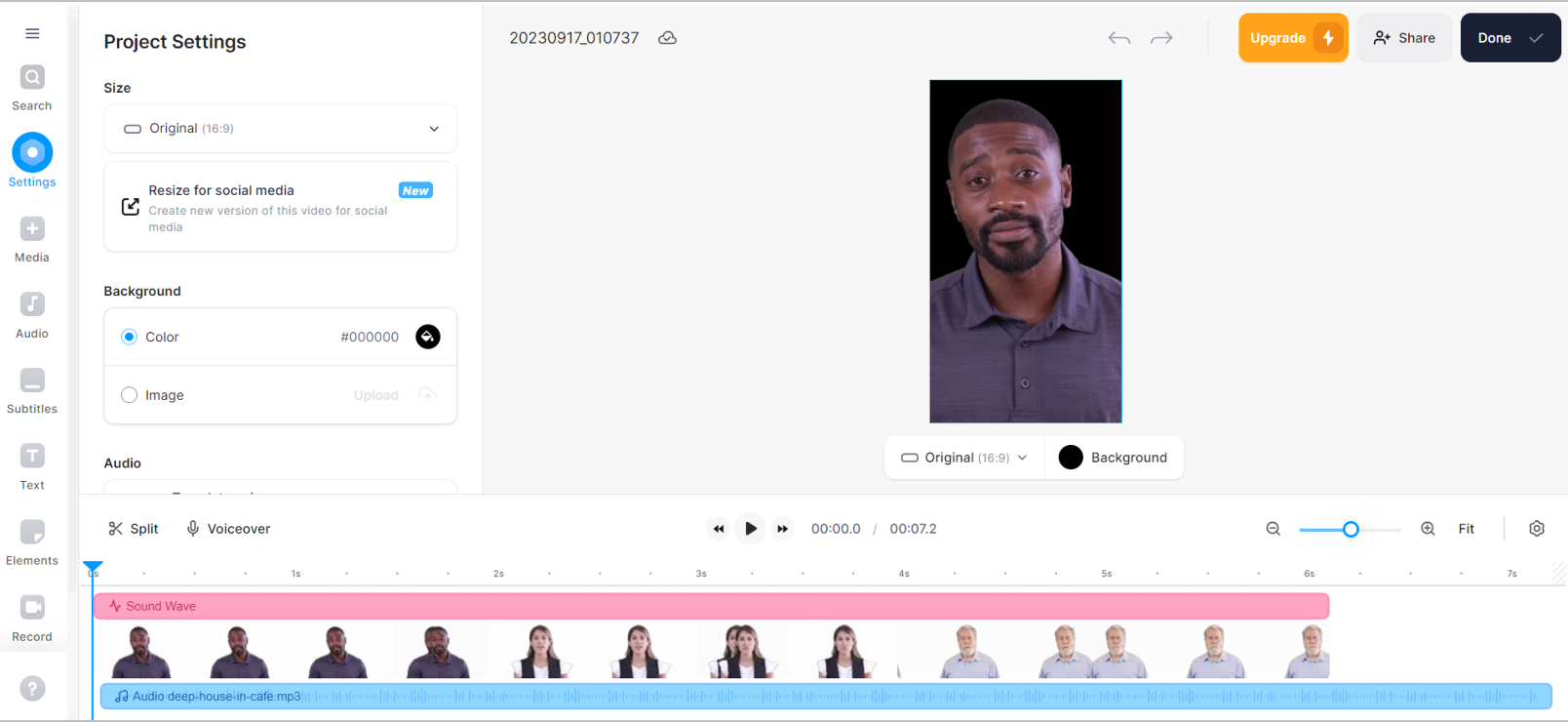Open the Original (16:9) dropdown below preview

[964, 458]
